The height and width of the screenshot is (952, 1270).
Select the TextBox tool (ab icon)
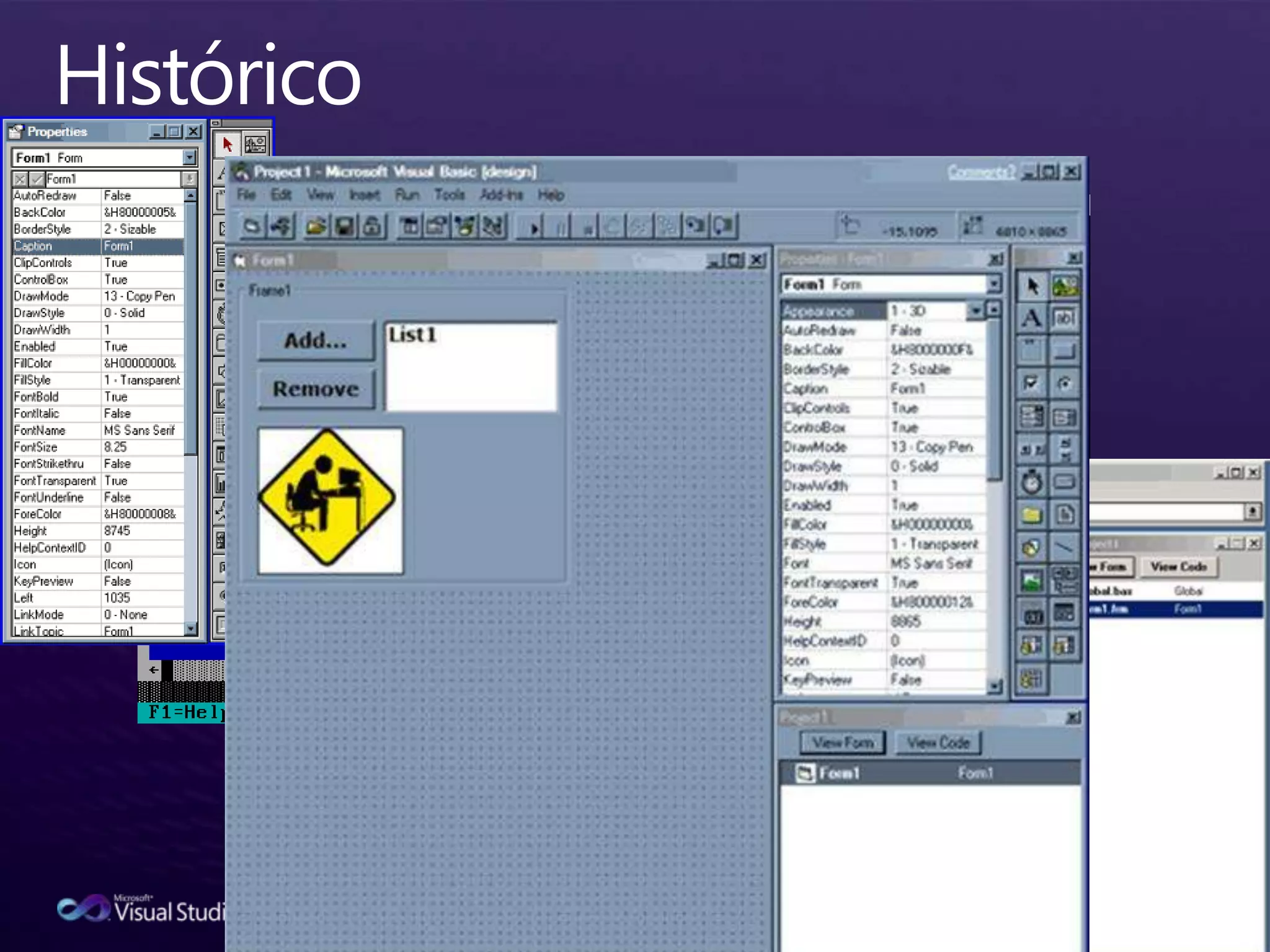(1065, 319)
